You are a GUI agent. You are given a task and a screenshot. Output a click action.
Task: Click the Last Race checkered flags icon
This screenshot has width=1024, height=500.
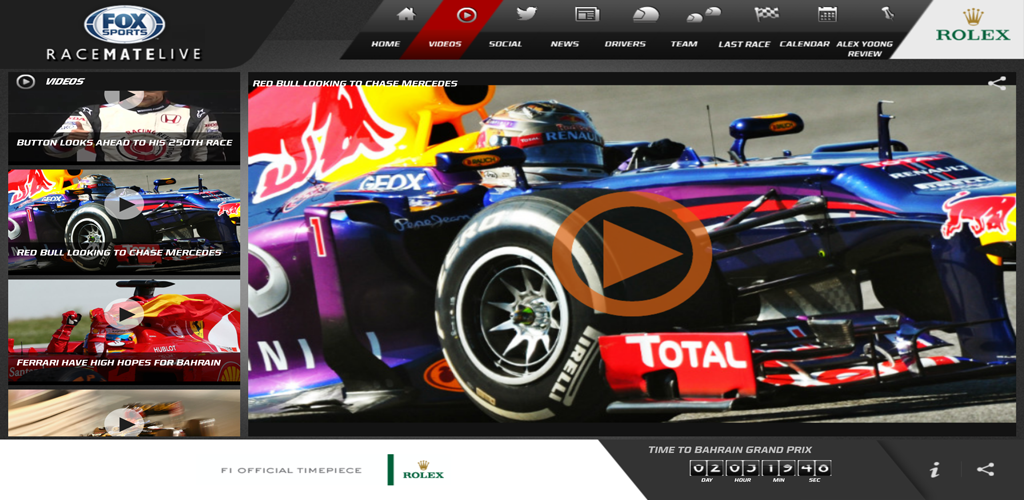tap(767, 14)
